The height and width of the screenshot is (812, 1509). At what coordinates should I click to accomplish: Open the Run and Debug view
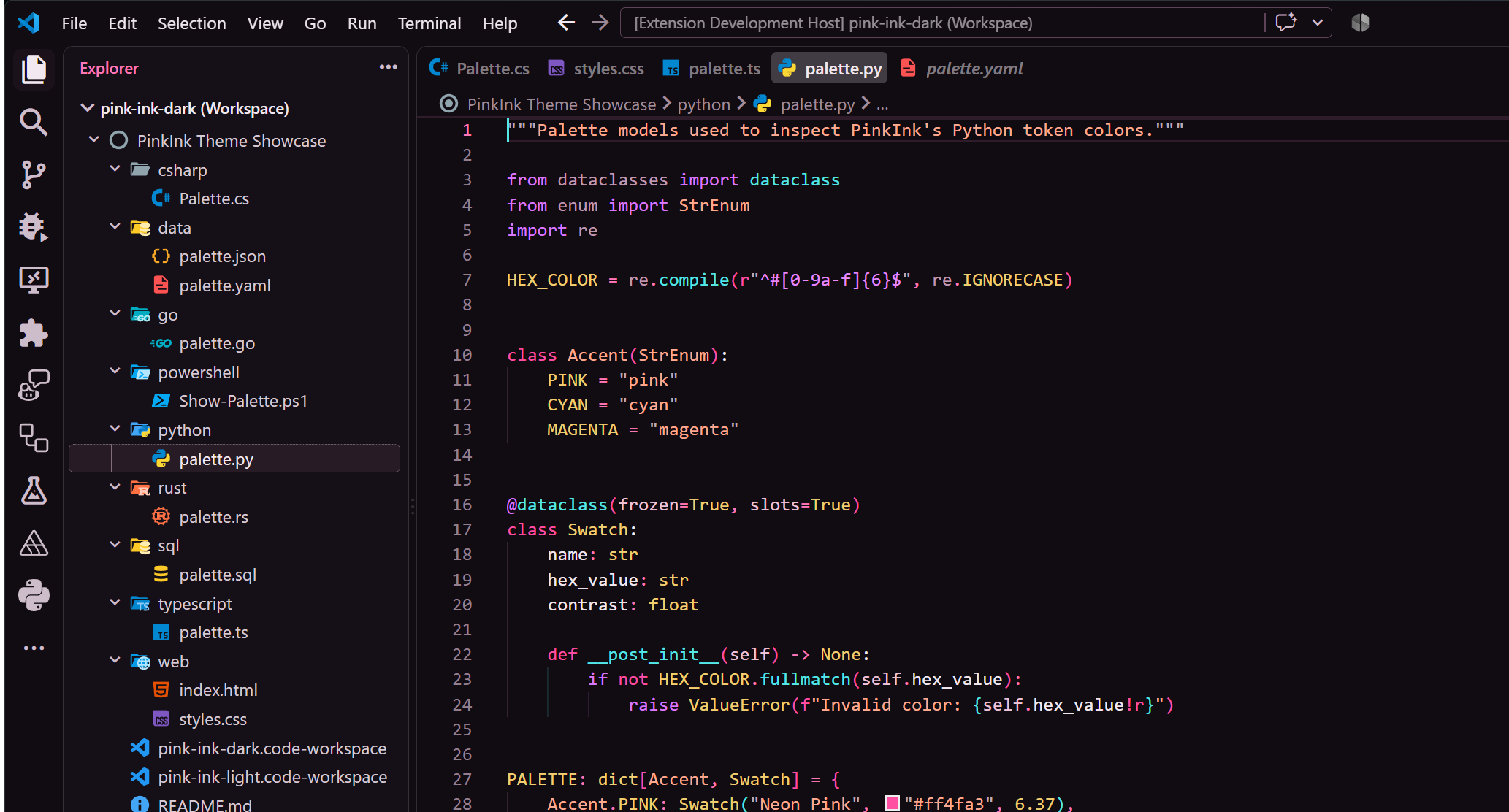coord(34,227)
